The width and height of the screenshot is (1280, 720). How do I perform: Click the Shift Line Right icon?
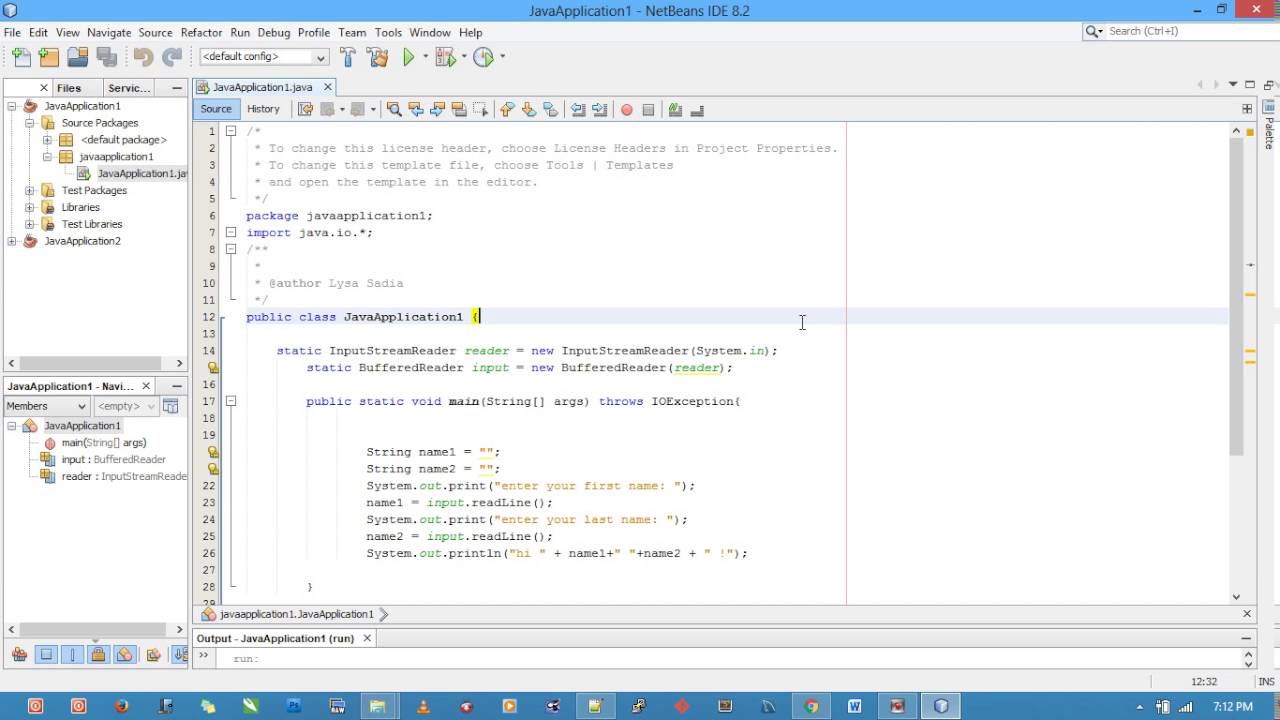(x=599, y=109)
